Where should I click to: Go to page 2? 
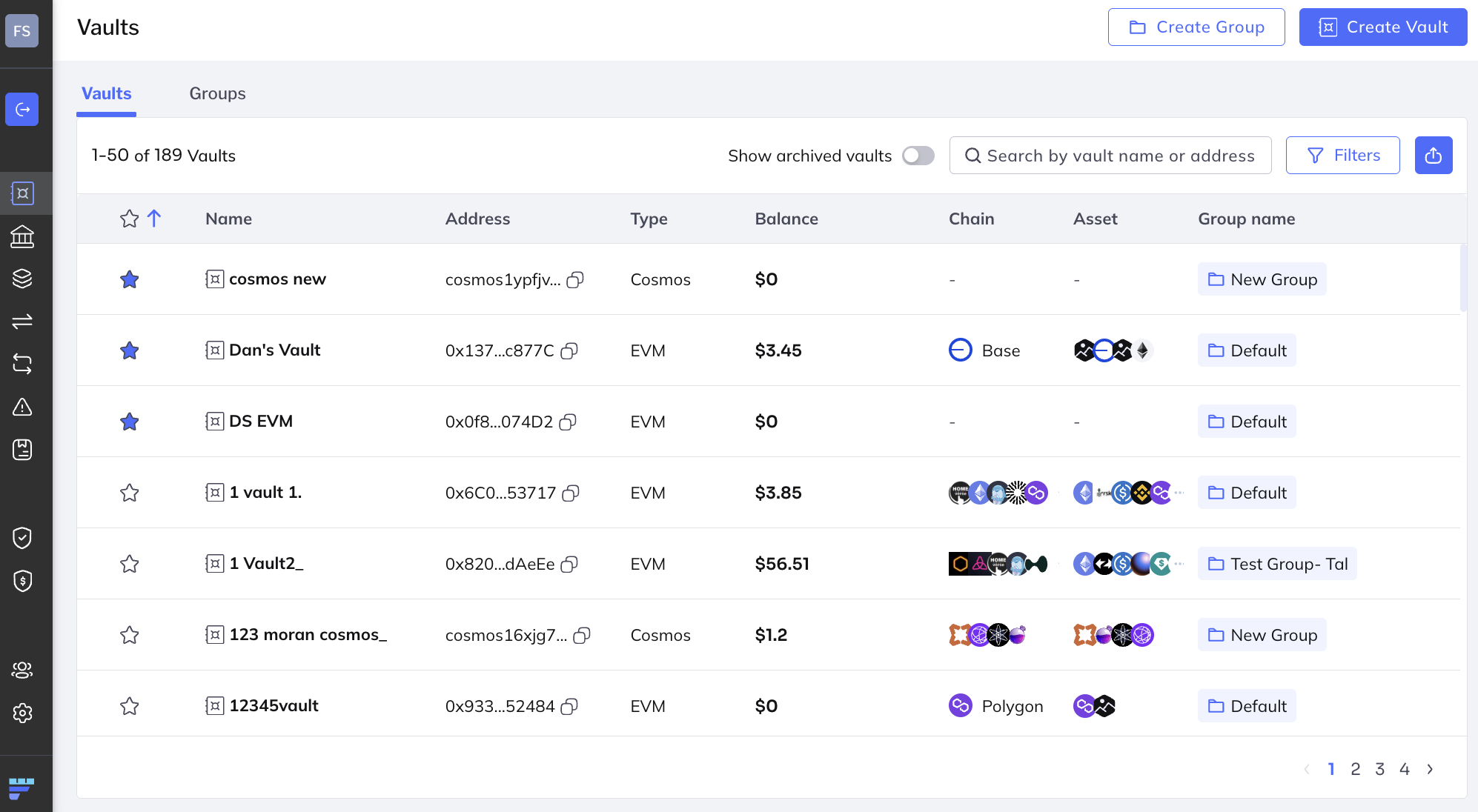click(1355, 769)
